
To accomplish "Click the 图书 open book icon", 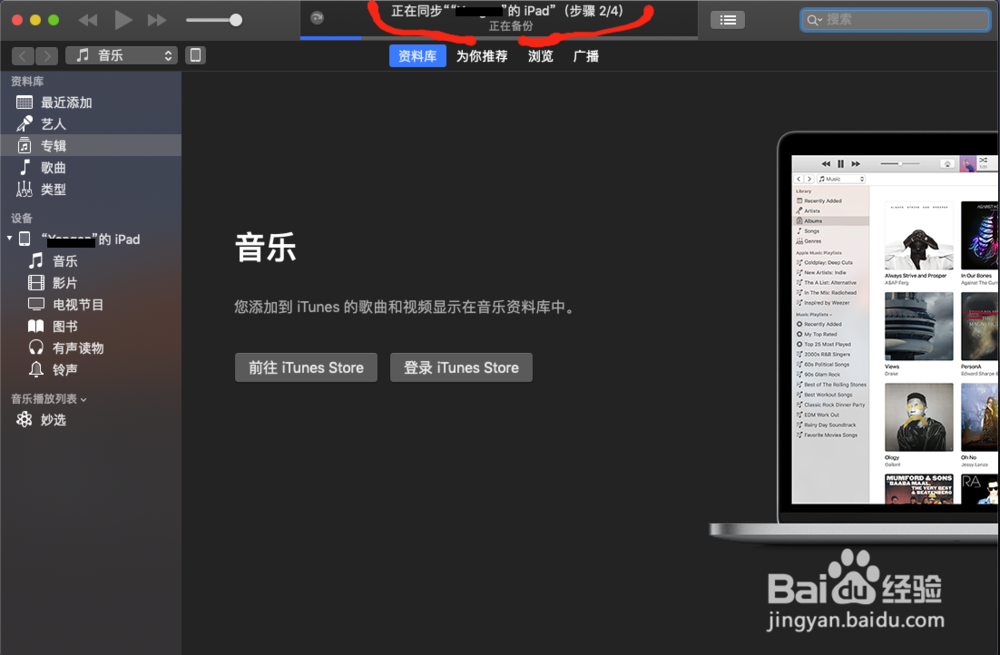I will pos(36,326).
